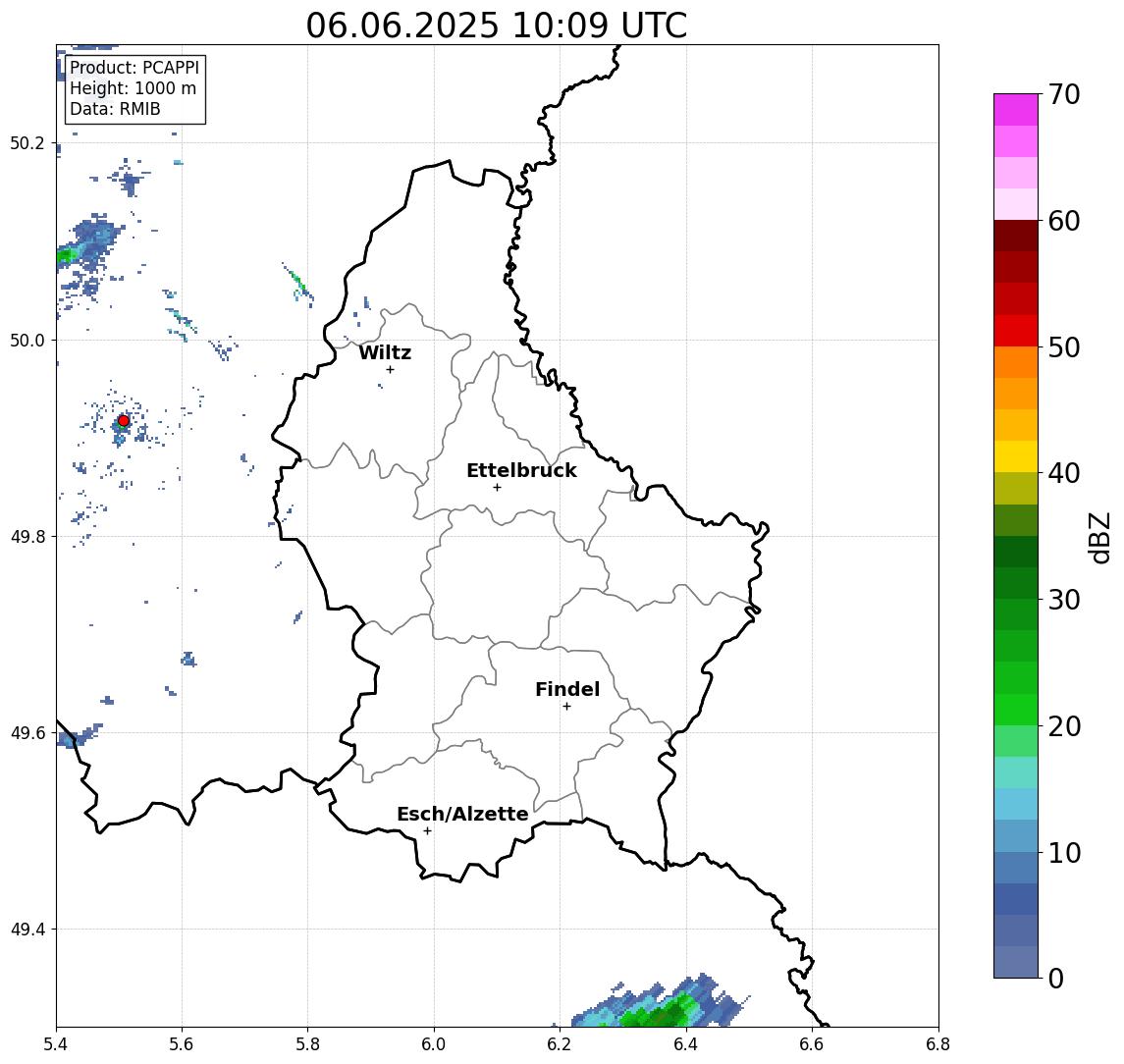The height and width of the screenshot is (1064, 1124).
Task: Click the red radar site marker
Action: [x=124, y=421]
